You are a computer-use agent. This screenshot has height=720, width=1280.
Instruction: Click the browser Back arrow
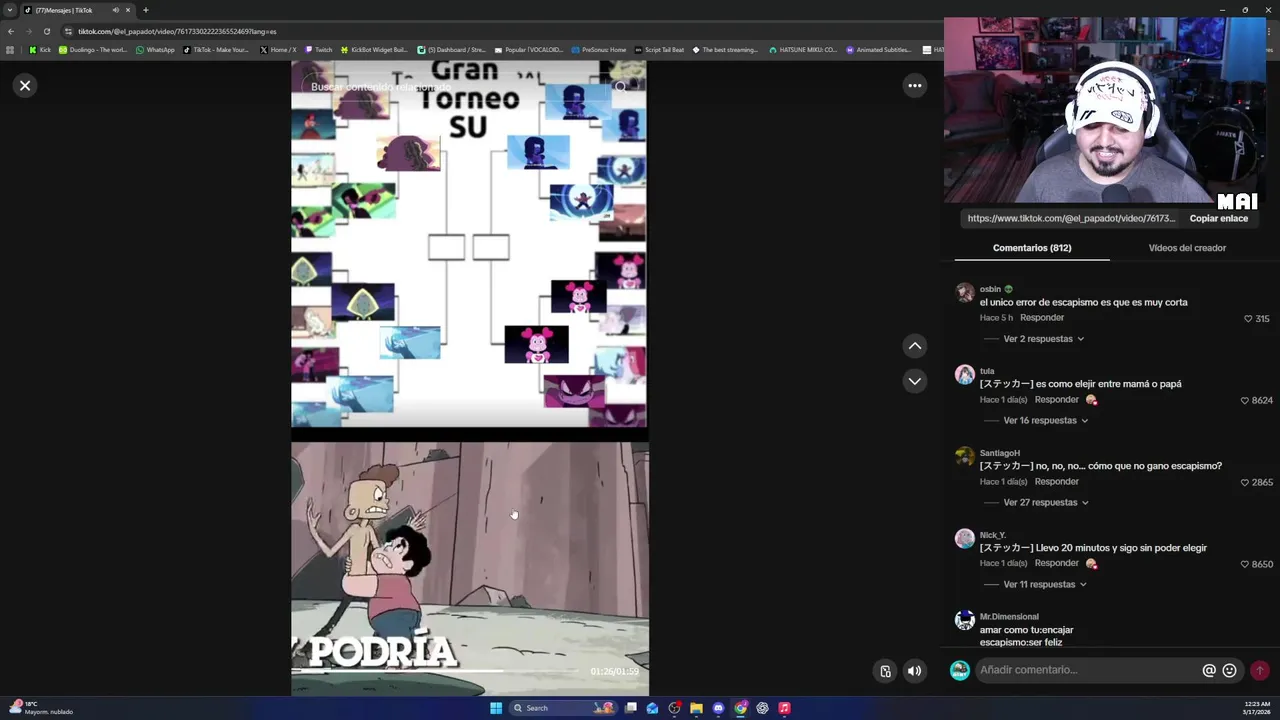(x=11, y=31)
